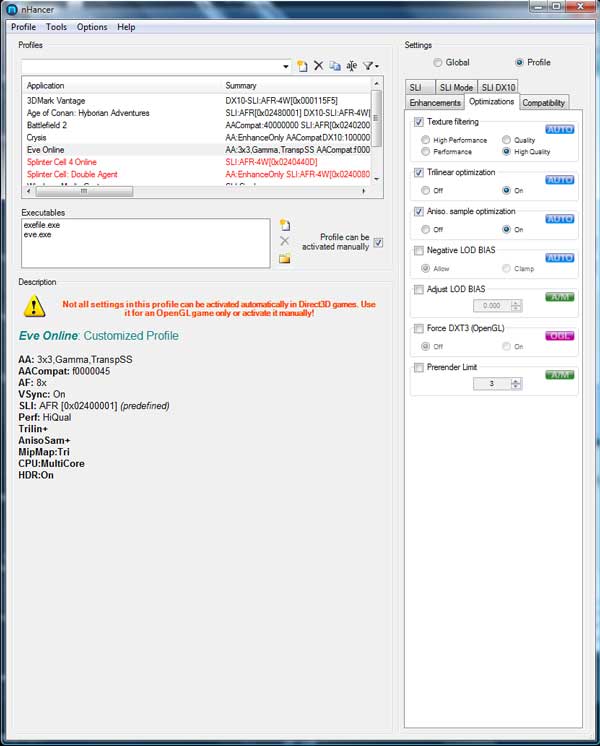Open the profile filter funnel icon

tap(368, 66)
